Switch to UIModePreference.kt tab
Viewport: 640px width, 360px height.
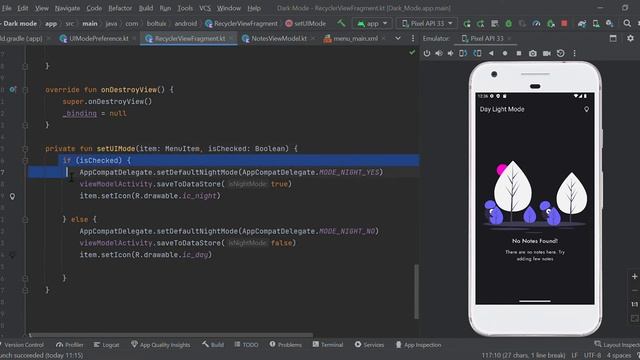coord(98,38)
